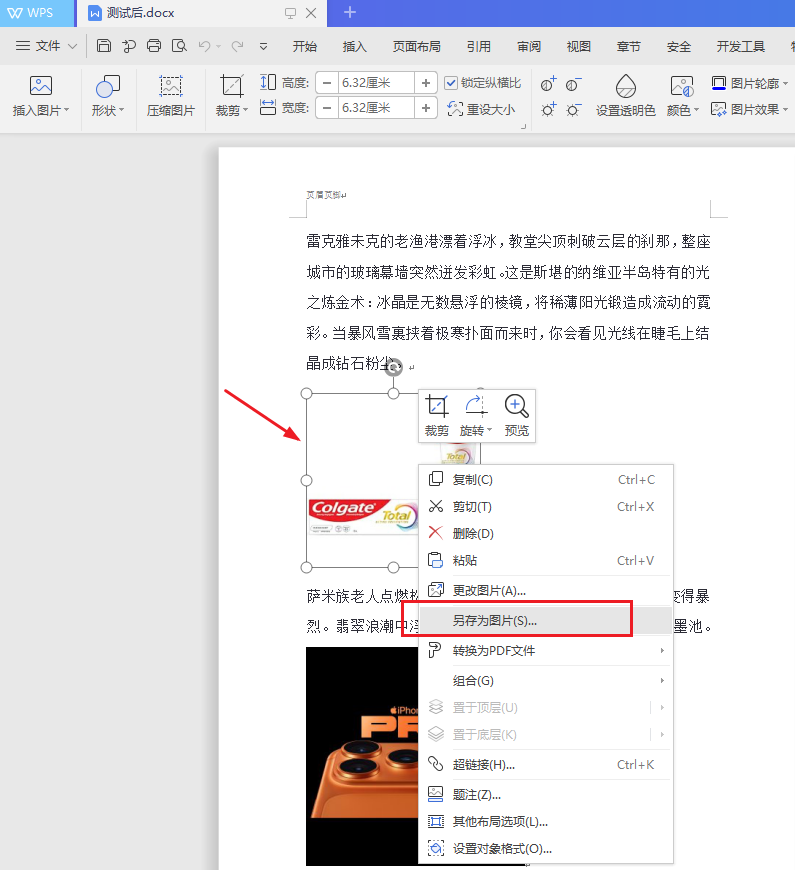Switch to the Home (开始) tab

pyautogui.click(x=305, y=47)
